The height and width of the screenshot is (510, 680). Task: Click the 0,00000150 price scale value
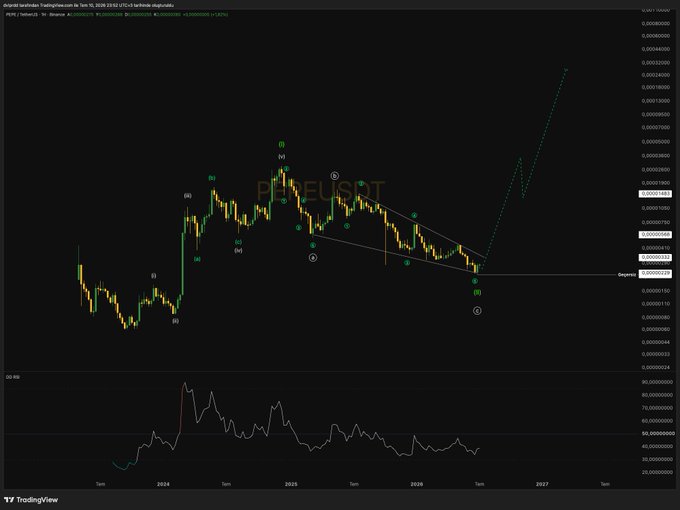click(x=655, y=291)
